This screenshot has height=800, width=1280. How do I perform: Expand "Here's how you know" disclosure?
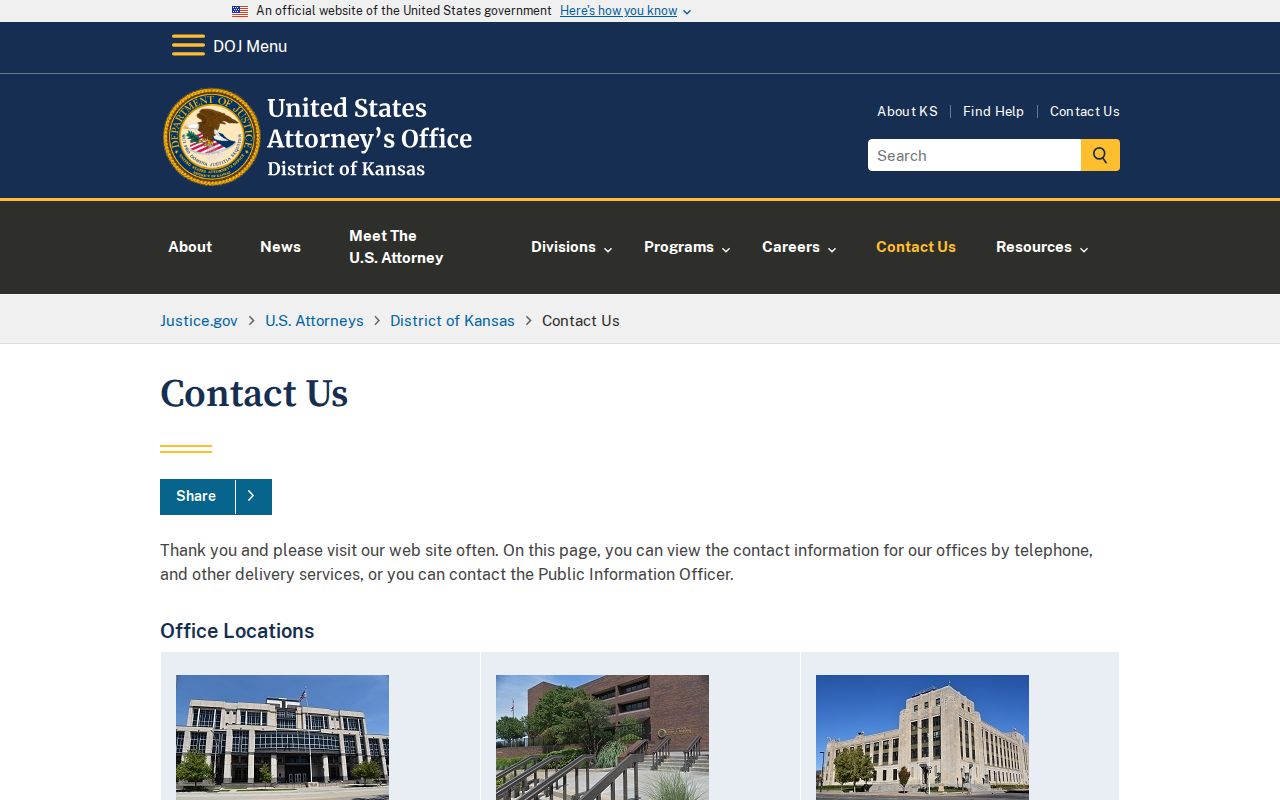click(x=625, y=11)
